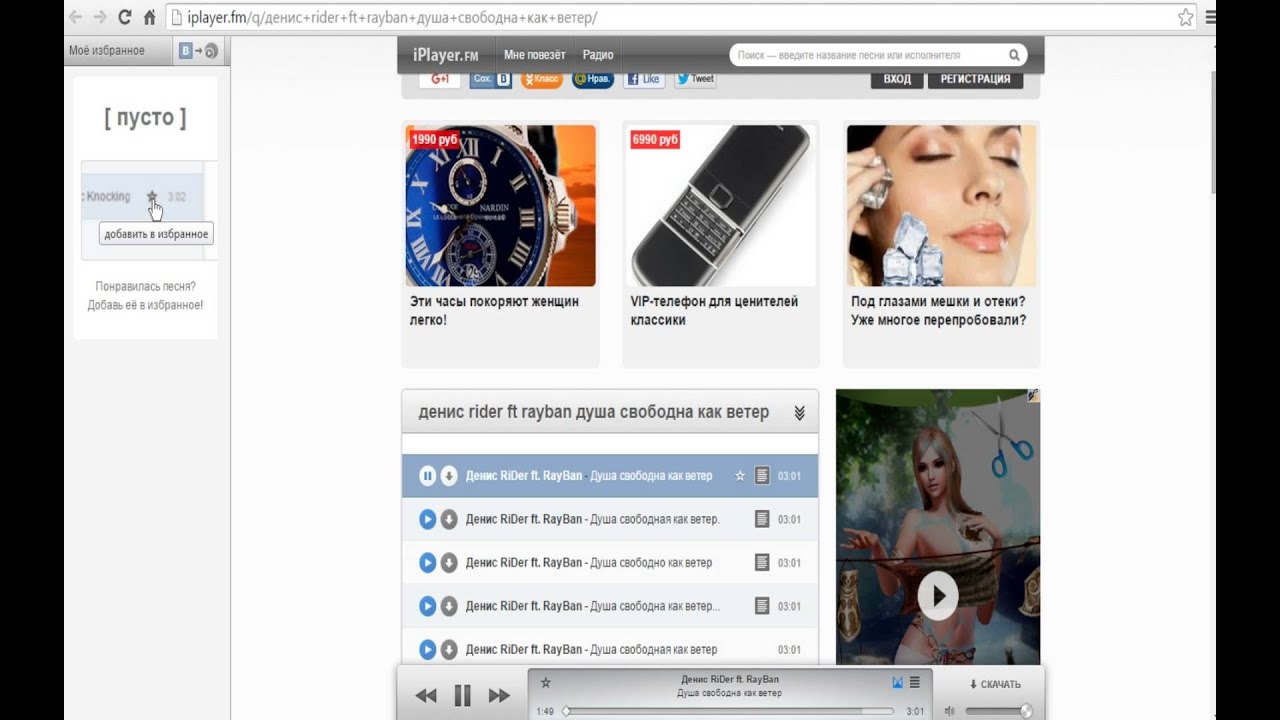Viewport: 1280px width, 720px height.
Task: Share via the orange Класс button
Action: tap(541, 79)
